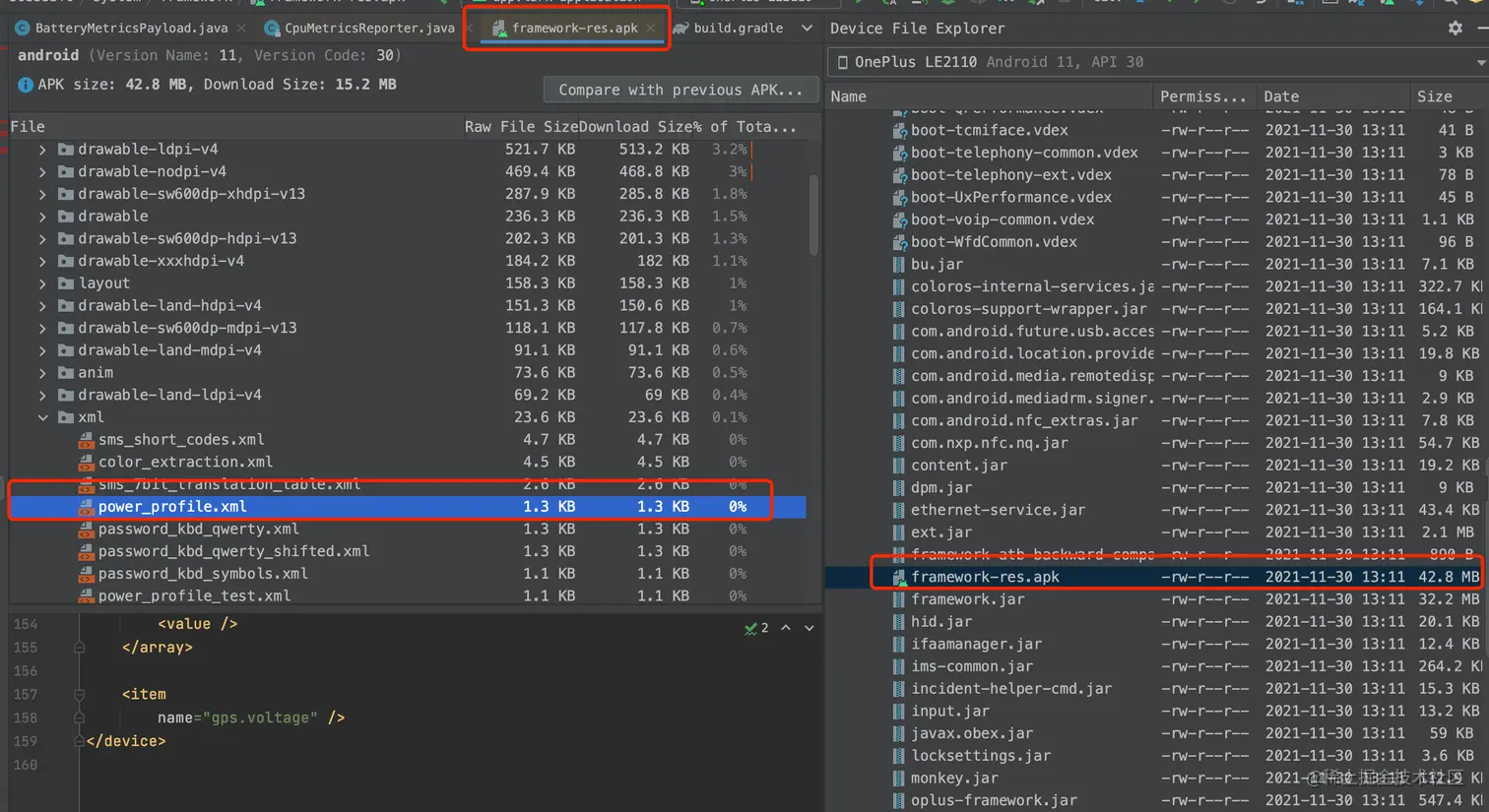
Task: Expand drawable-land-ldpi-v4 folder
Action: [42, 396]
